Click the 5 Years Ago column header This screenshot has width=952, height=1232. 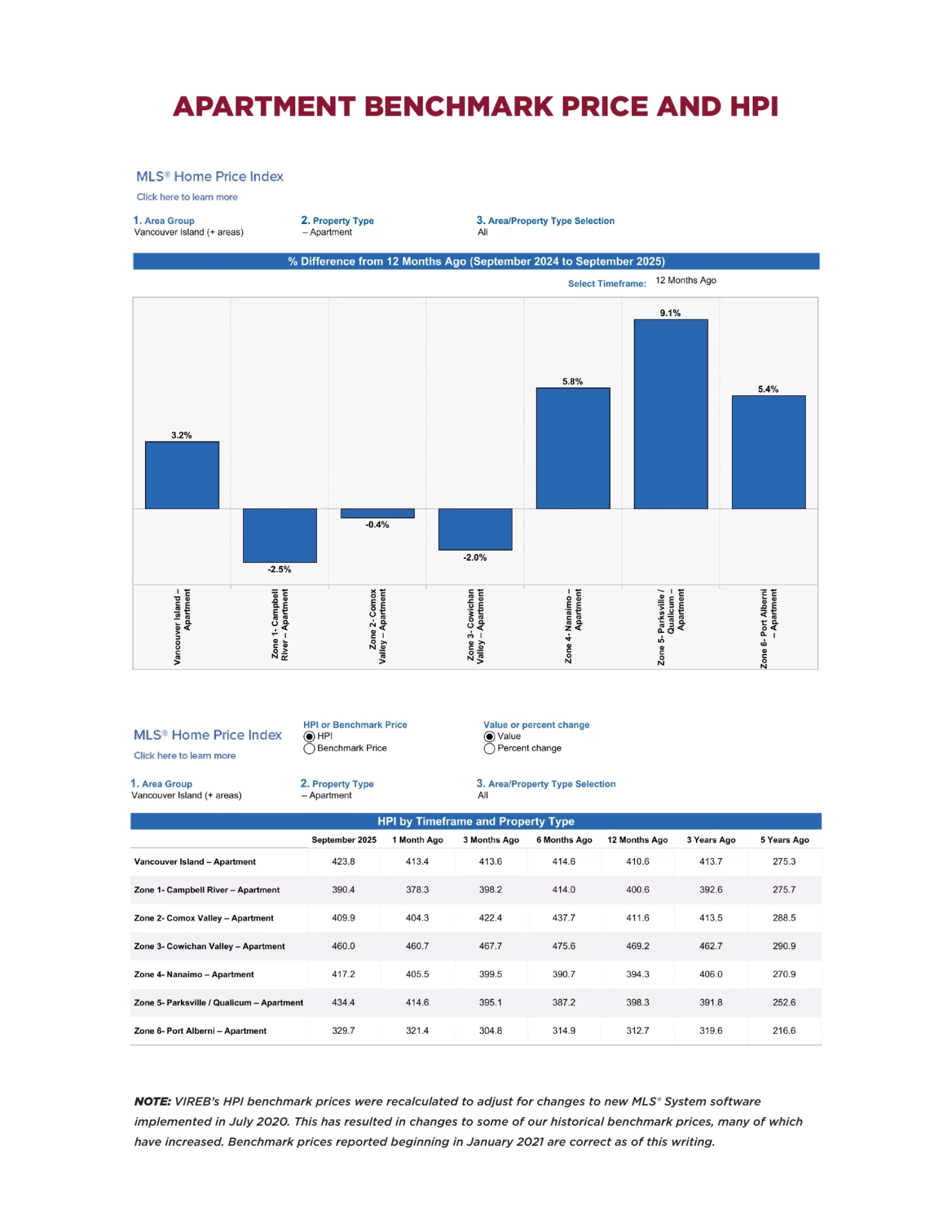point(784,839)
